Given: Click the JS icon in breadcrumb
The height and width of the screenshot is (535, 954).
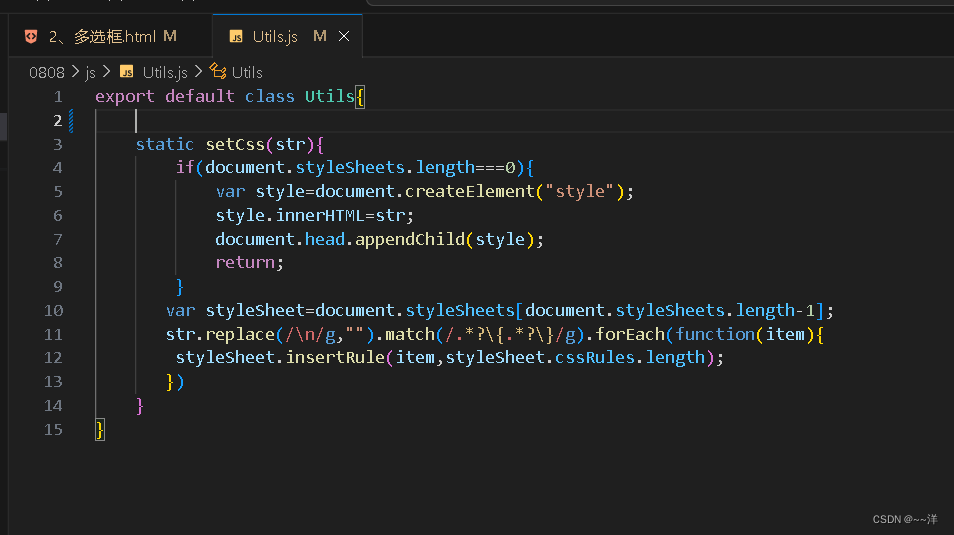Looking at the screenshot, I should click(127, 72).
